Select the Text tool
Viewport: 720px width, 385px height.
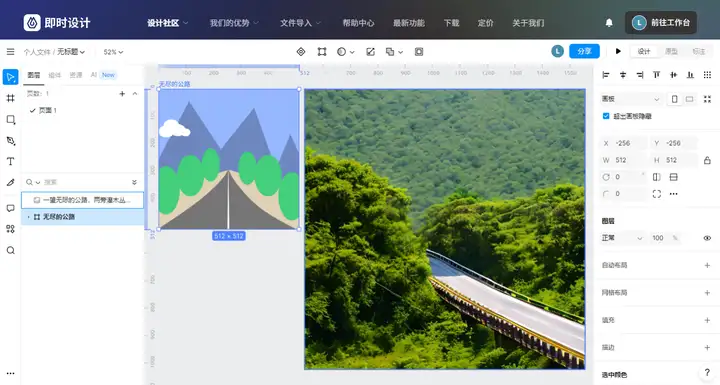(x=11, y=161)
